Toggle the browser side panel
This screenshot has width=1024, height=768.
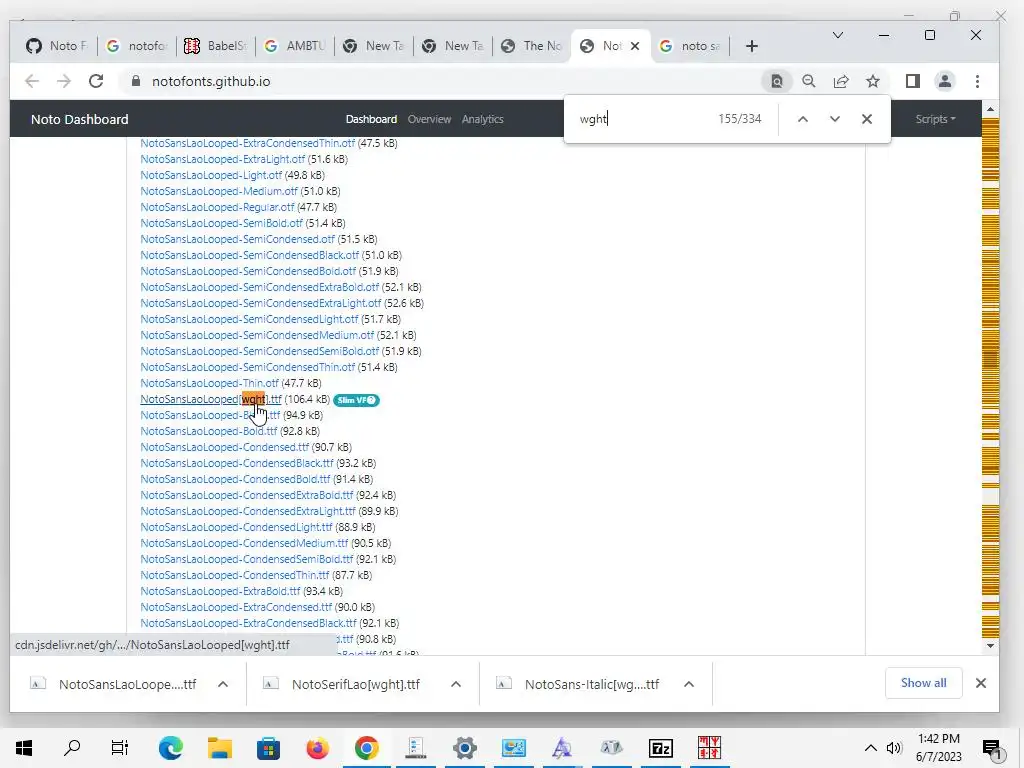tap(912, 81)
